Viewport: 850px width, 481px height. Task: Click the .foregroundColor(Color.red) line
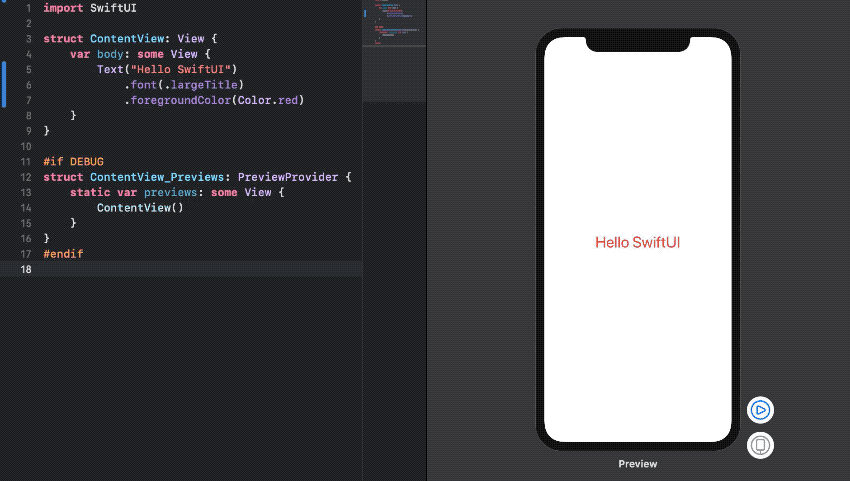214,100
